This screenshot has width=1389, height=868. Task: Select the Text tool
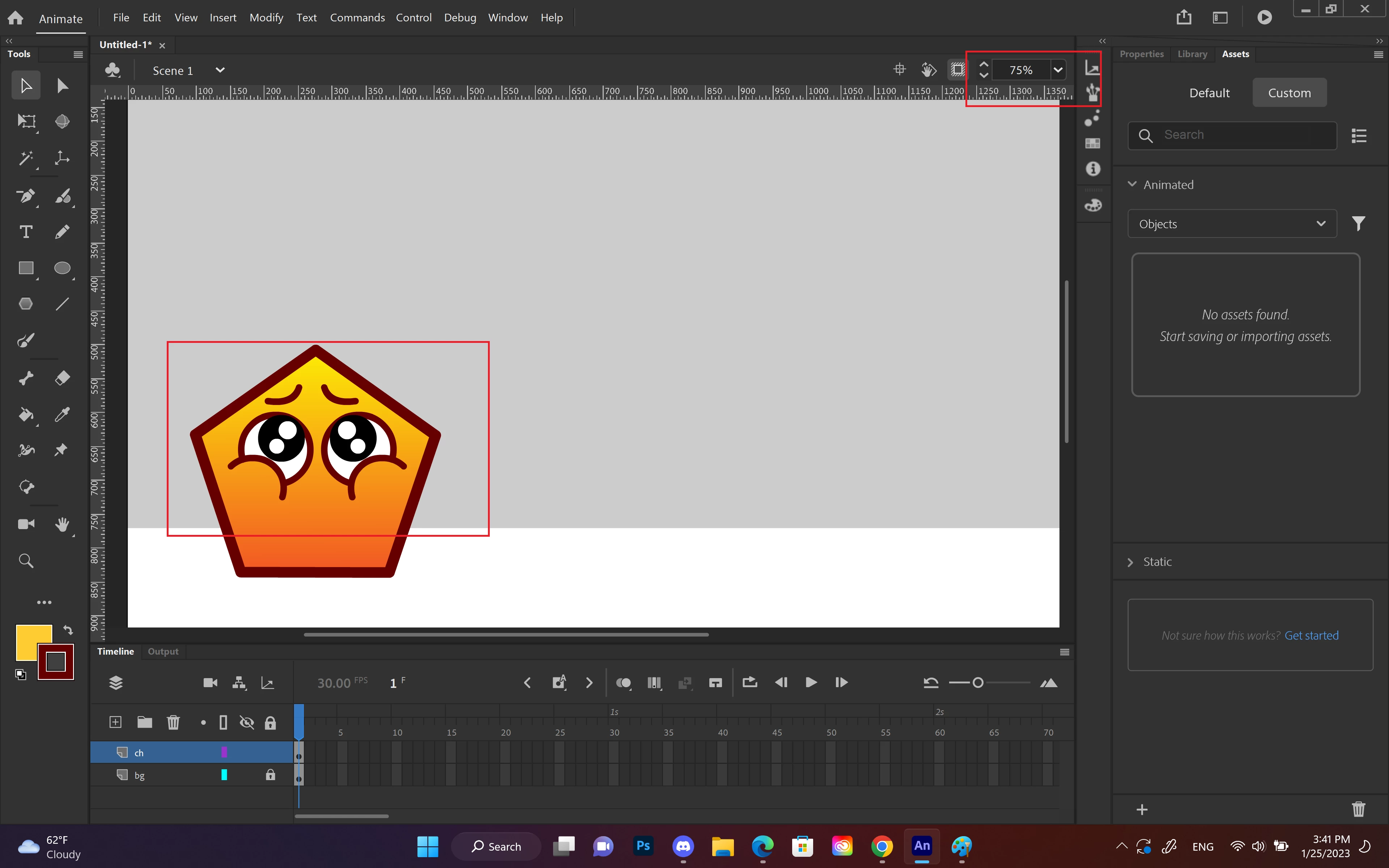[x=26, y=232]
